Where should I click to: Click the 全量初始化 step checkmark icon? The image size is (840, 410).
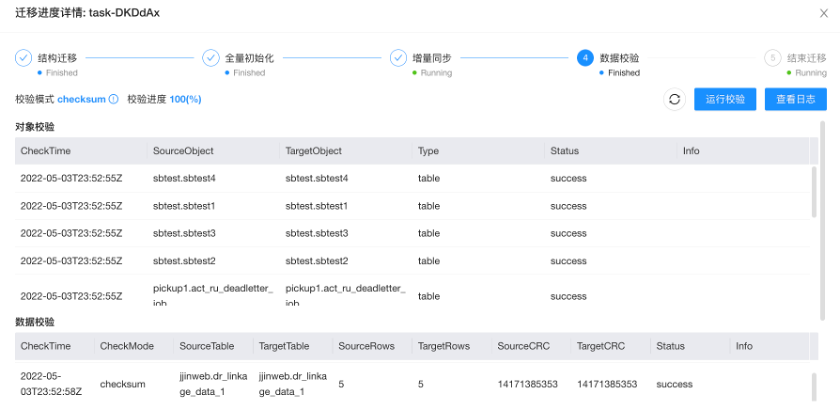pyautogui.click(x=211, y=58)
